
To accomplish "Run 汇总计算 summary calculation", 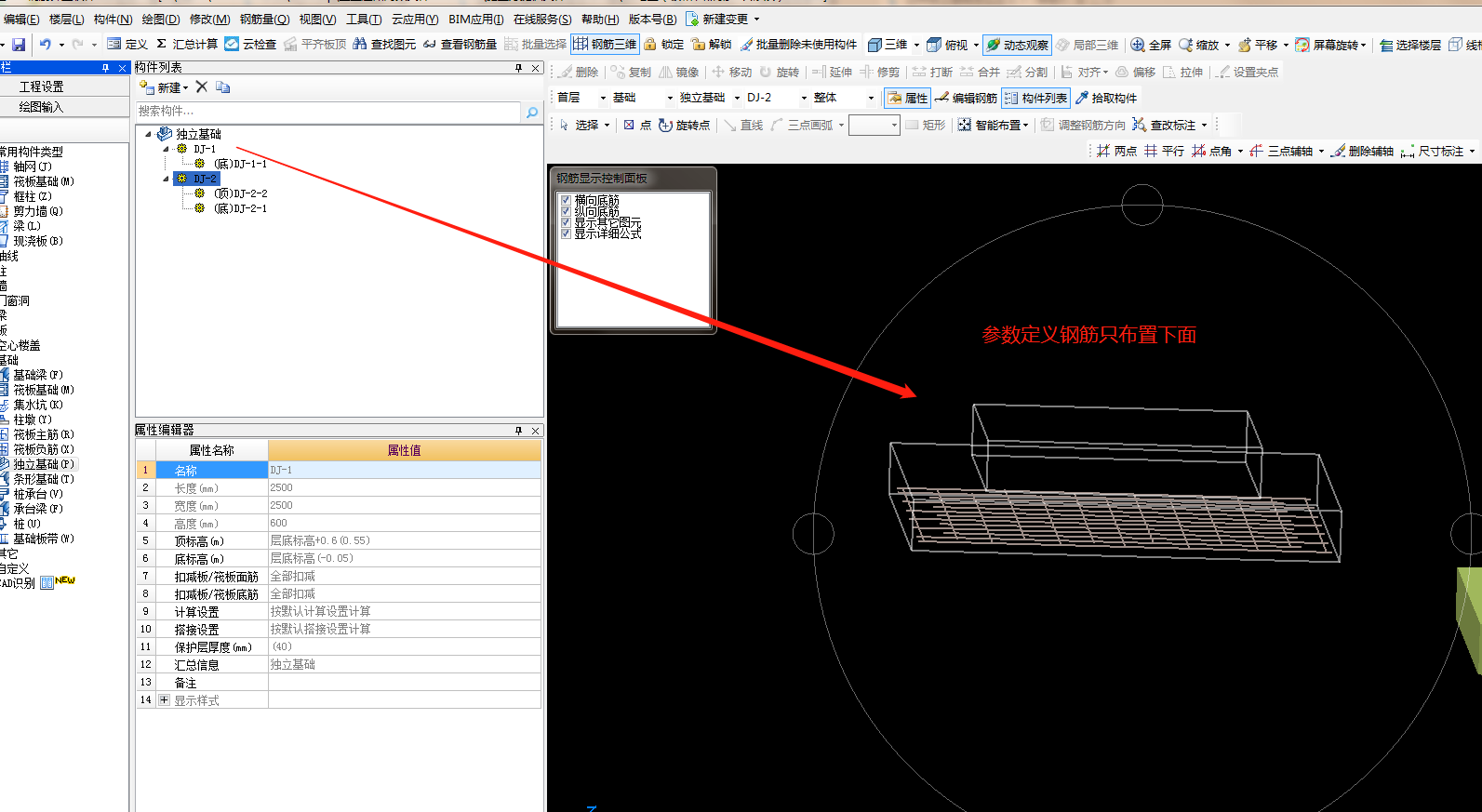I will click(186, 44).
